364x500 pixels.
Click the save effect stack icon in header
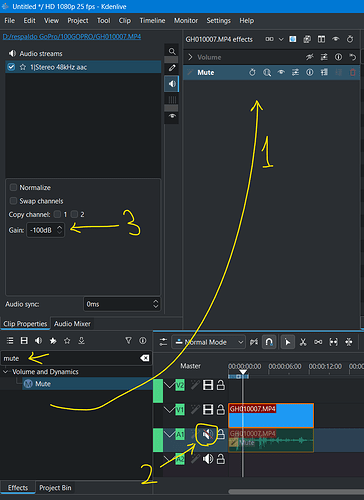click(x=307, y=39)
